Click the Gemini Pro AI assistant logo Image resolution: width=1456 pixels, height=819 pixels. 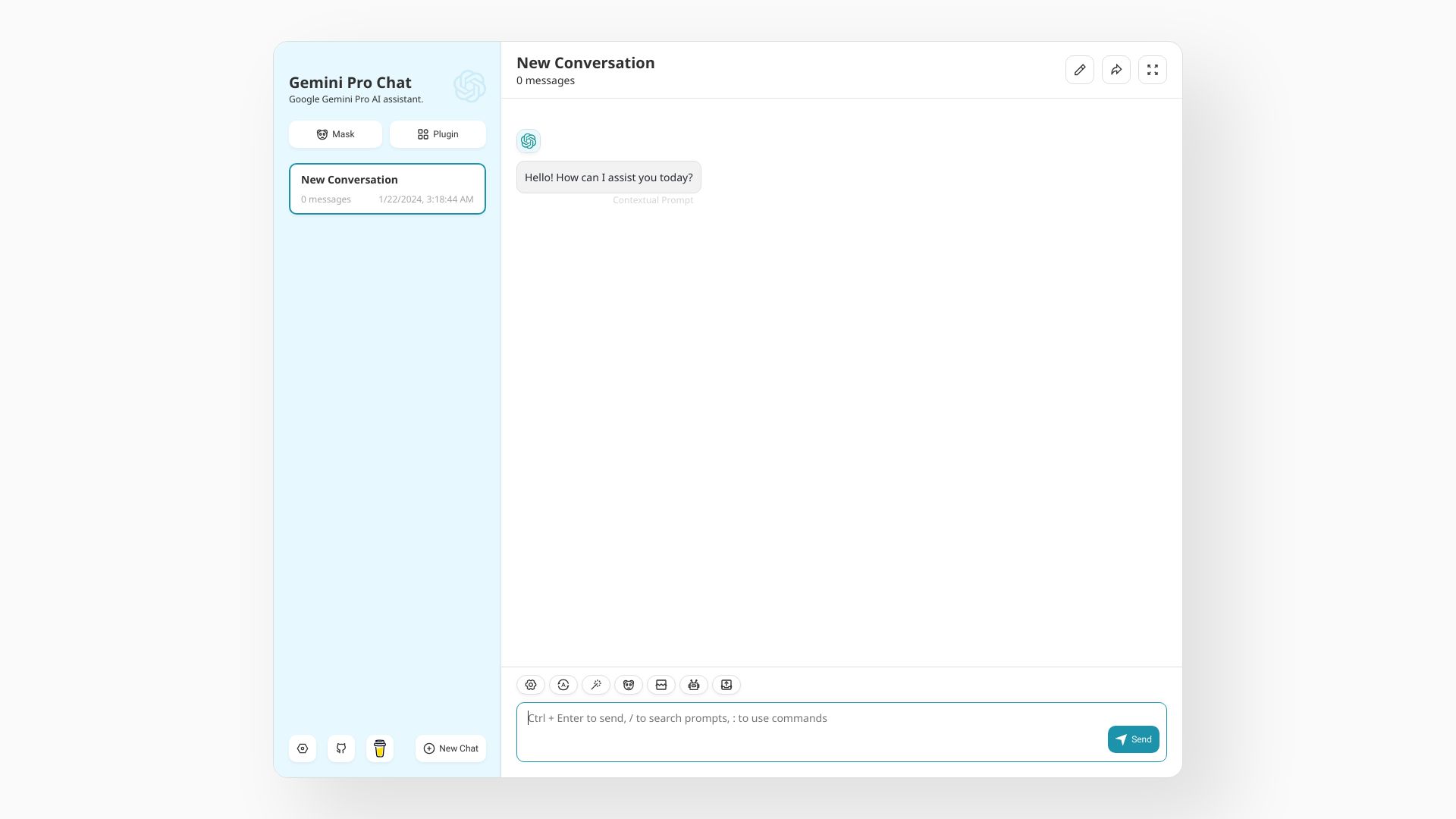pos(468,87)
